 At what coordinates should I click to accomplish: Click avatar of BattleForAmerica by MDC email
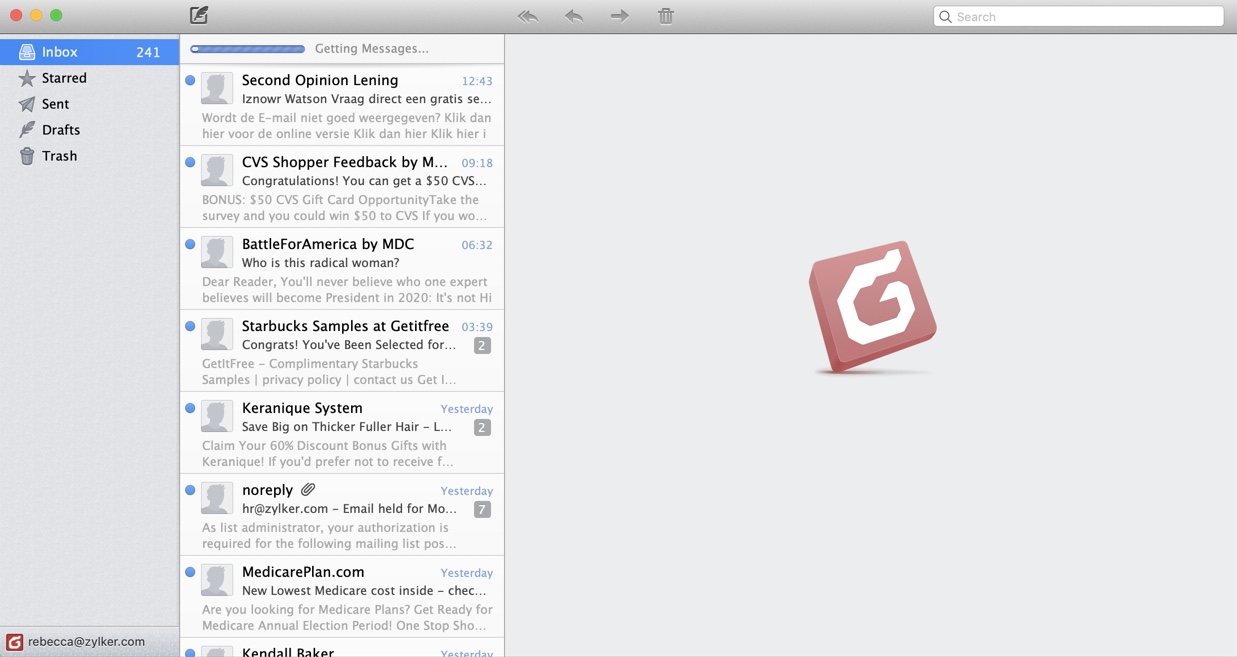click(x=216, y=252)
